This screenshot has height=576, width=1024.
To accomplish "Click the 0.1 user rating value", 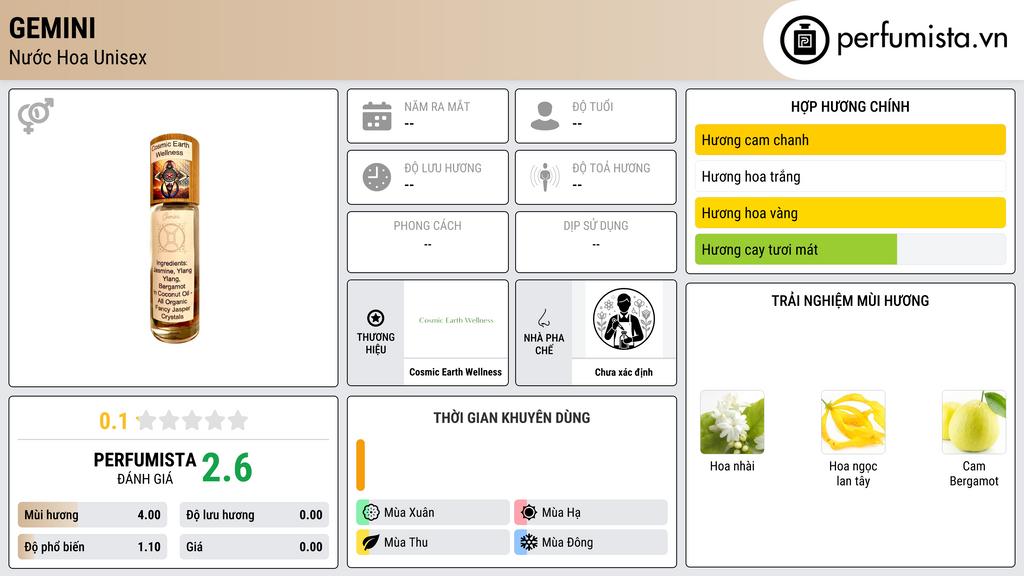I will [x=113, y=421].
